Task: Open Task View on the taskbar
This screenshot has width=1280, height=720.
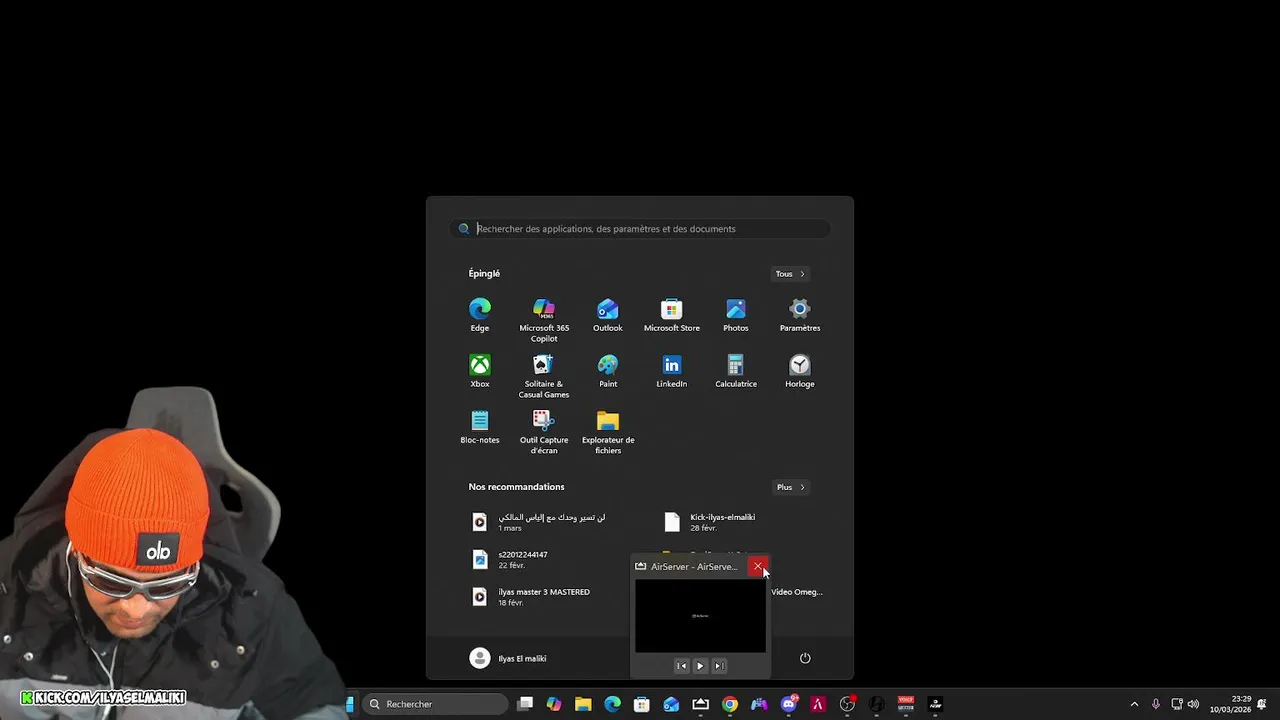Action: [525, 704]
